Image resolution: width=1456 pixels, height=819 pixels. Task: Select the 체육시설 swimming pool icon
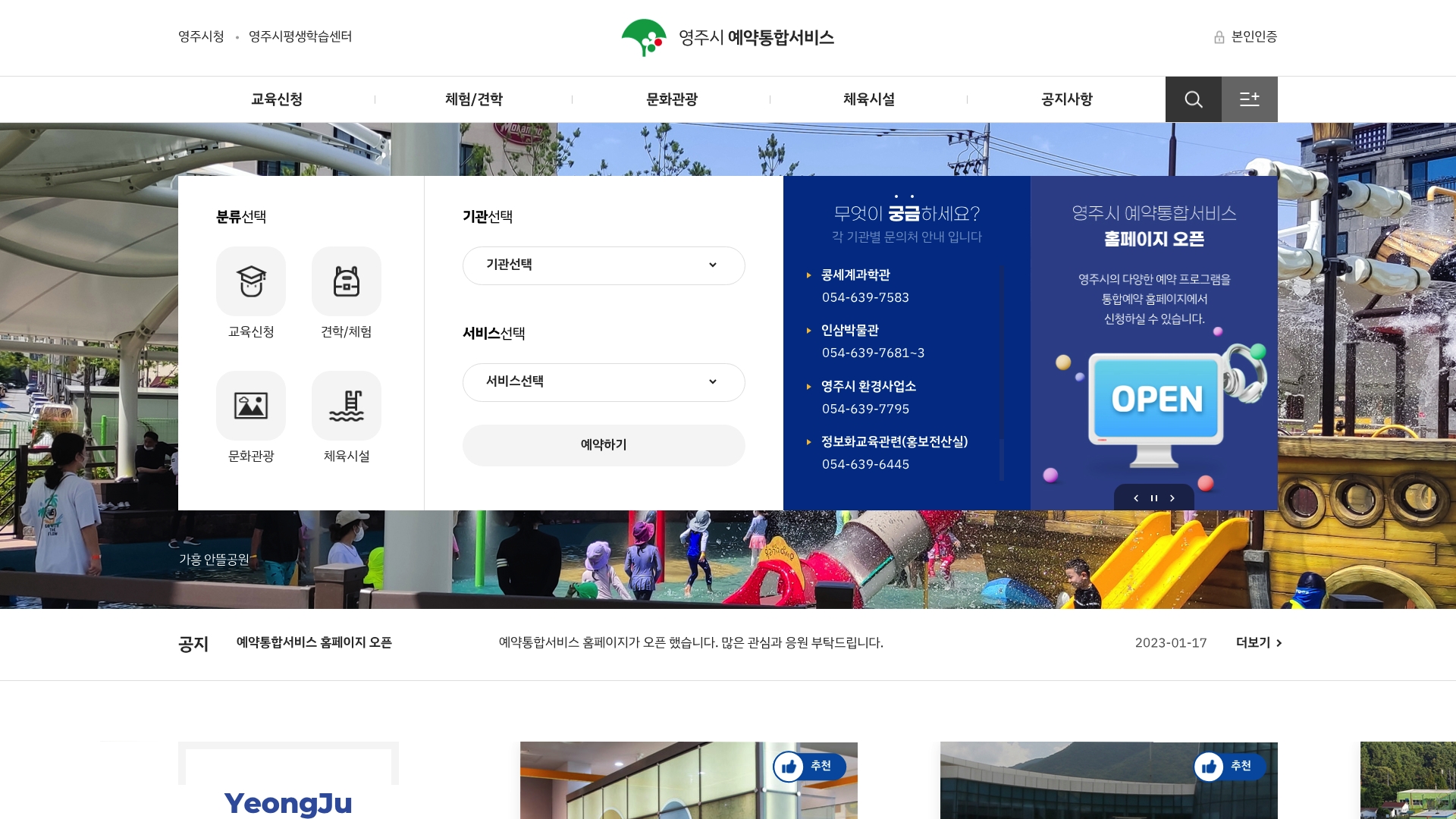click(347, 406)
